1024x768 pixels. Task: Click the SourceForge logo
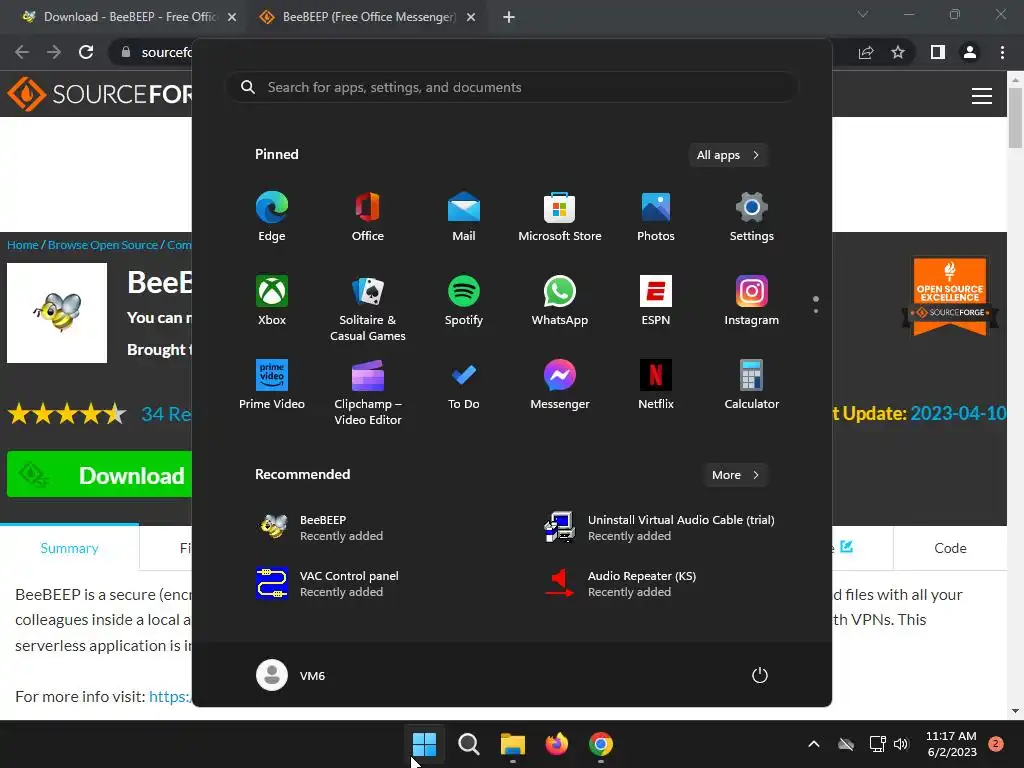pyautogui.click(x=100, y=94)
